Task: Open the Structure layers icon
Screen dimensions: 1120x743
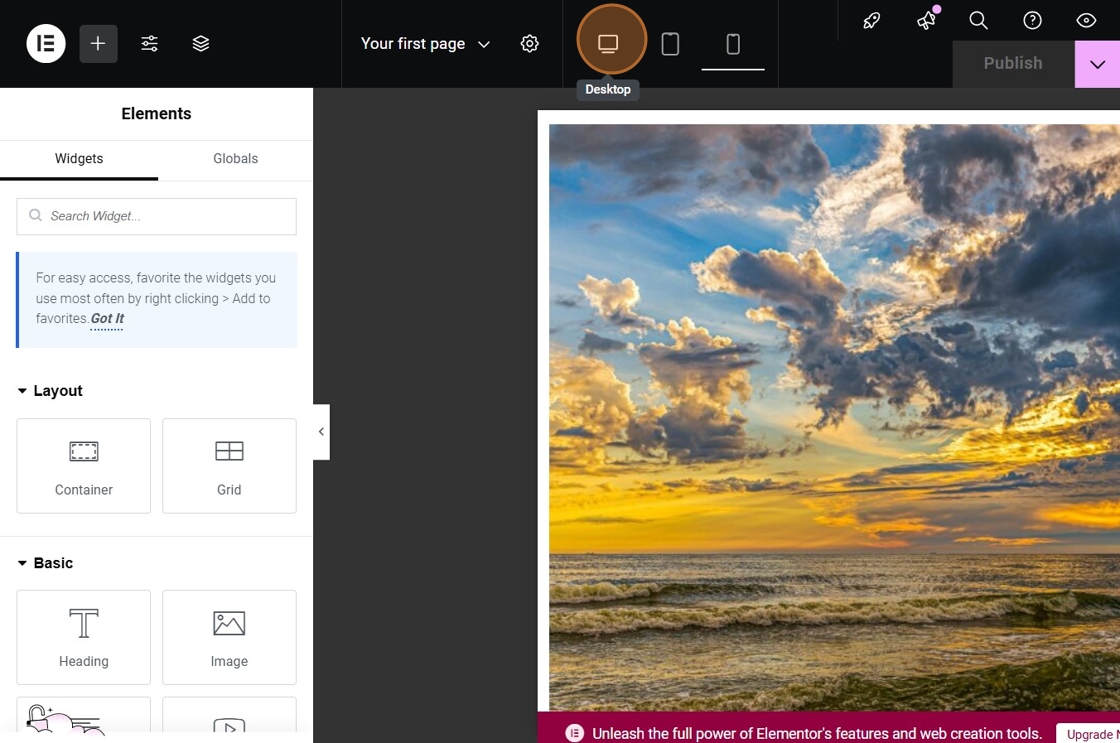Action: (x=201, y=44)
